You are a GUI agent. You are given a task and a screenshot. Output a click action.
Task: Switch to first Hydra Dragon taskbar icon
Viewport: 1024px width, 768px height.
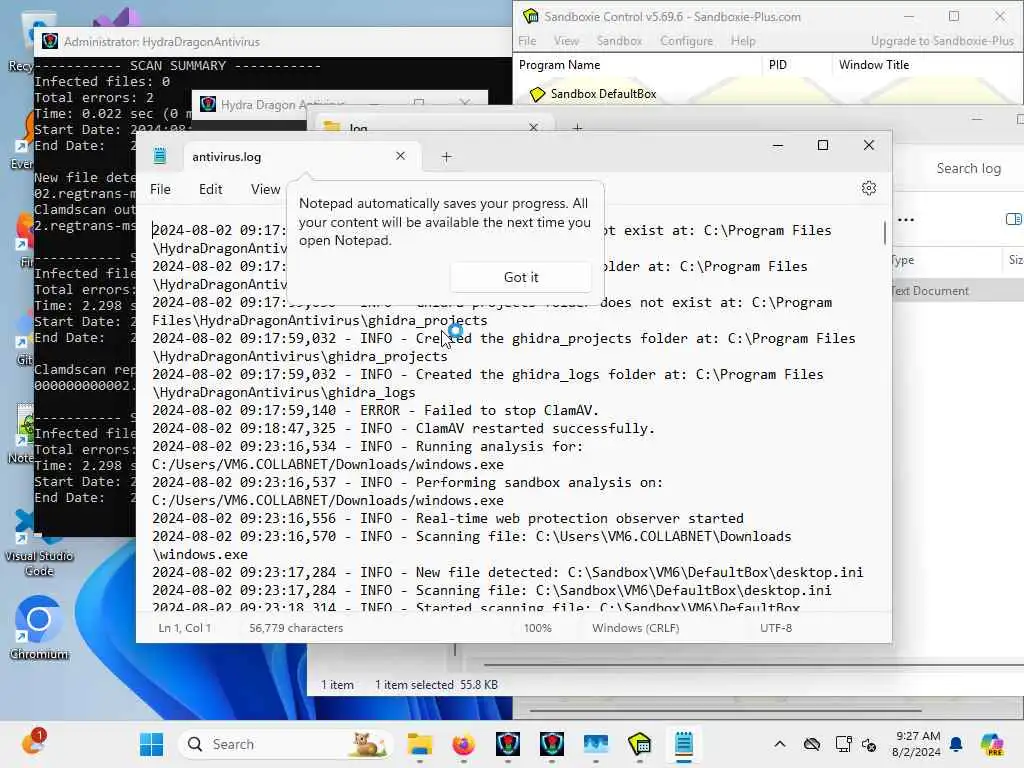pyautogui.click(x=507, y=744)
